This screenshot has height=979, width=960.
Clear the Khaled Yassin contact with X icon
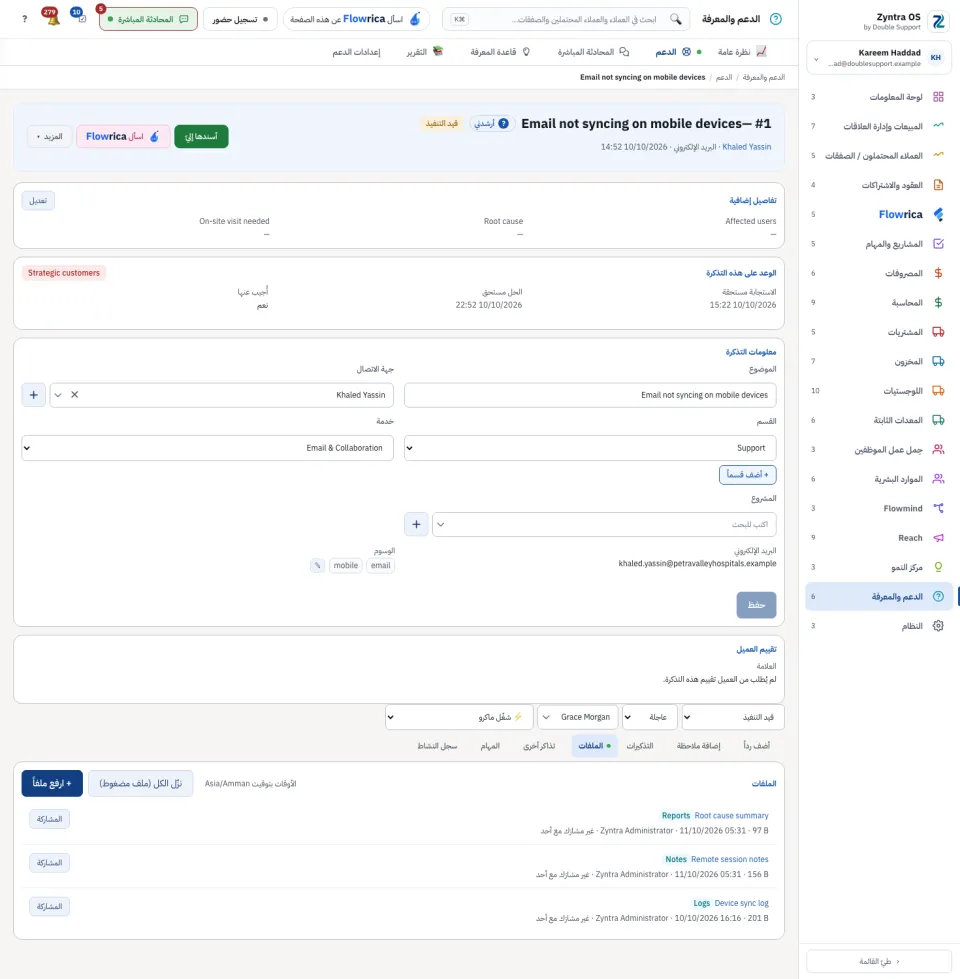point(75,395)
